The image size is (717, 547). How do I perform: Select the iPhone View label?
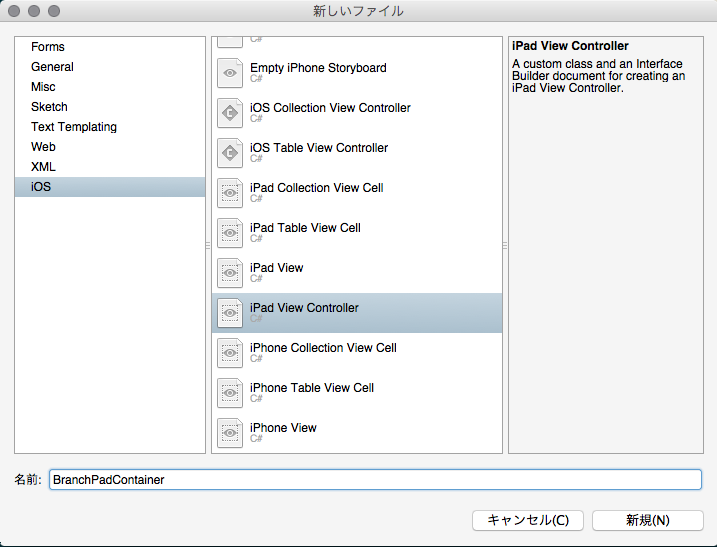point(283,428)
